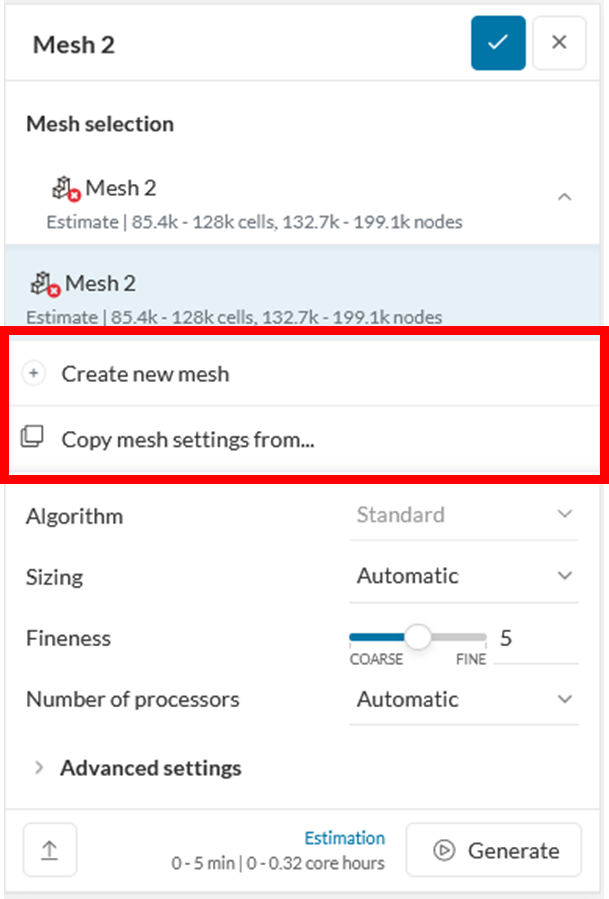The image size is (609, 899).
Task: Choose Copy mesh settings from... option
Action: pos(188,438)
